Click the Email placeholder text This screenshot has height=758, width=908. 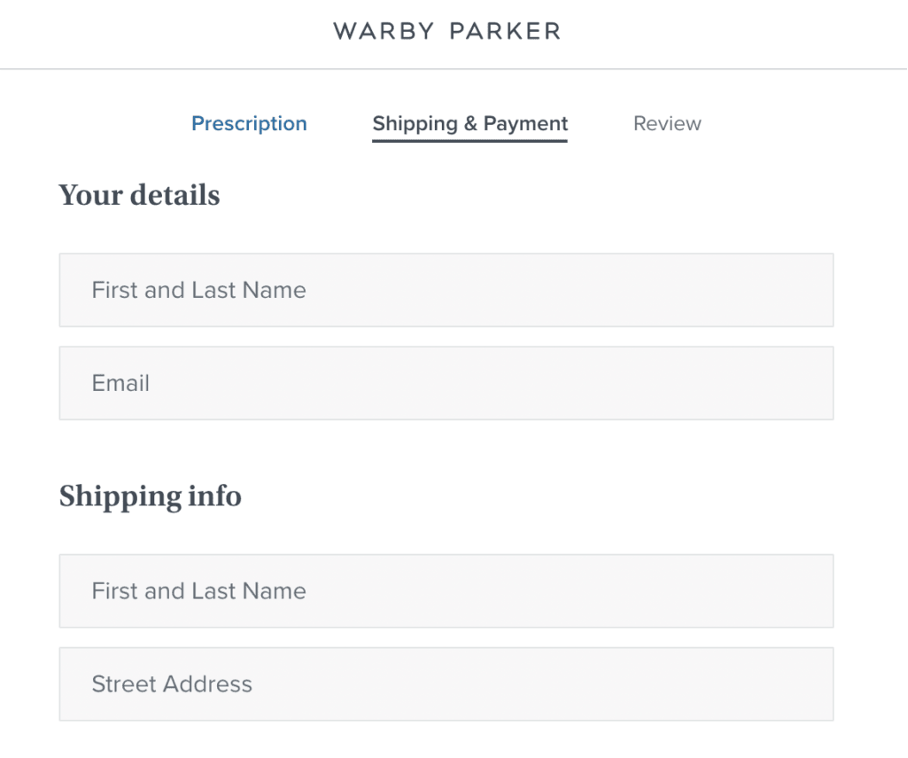pyautogui.click(x=120, y=383)
